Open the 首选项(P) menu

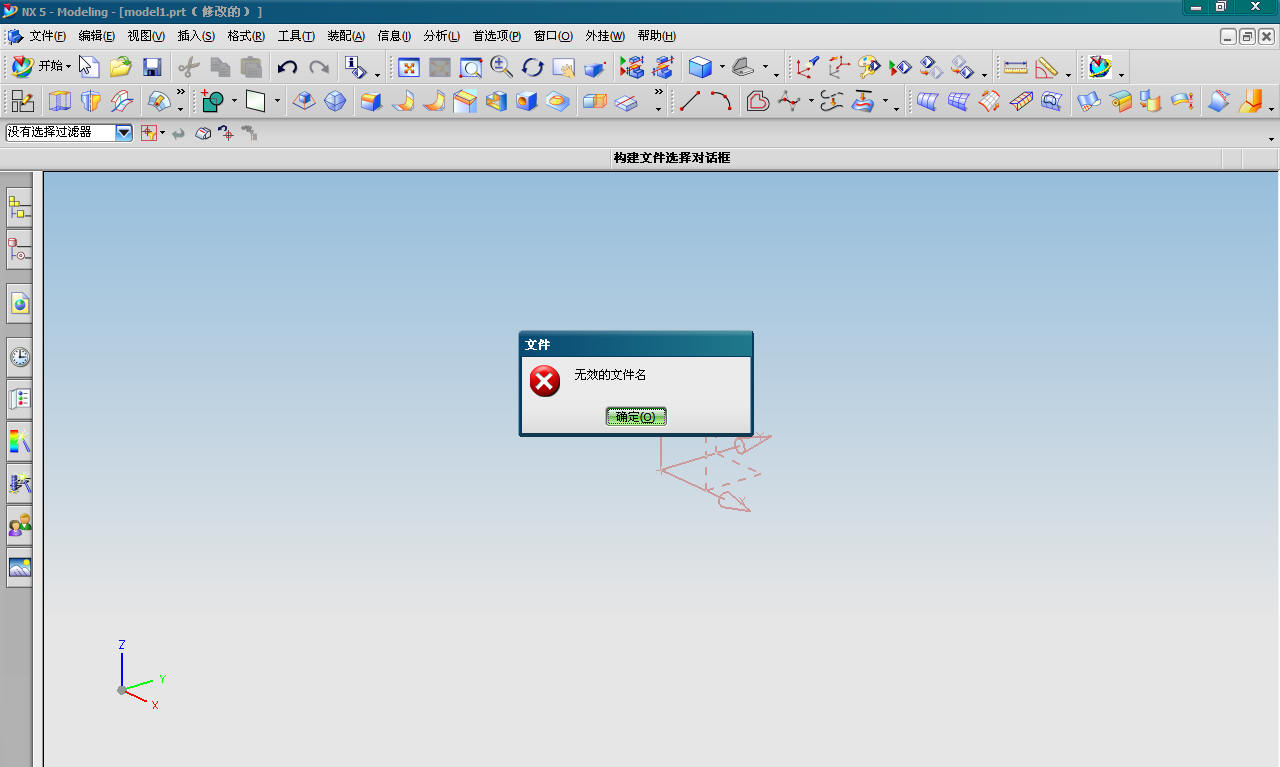(497, 36)
